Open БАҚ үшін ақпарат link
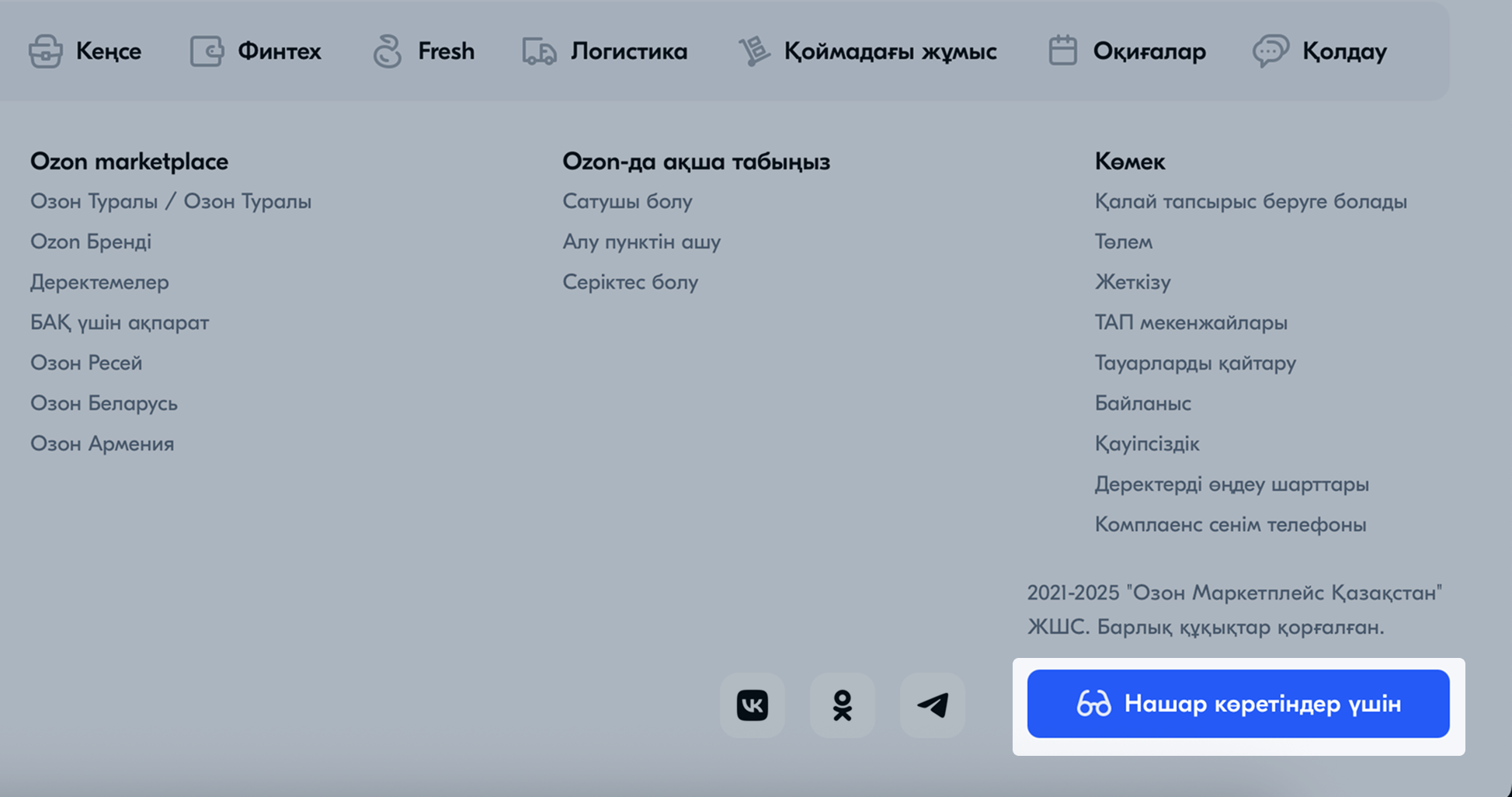 (x=120, y=322)
